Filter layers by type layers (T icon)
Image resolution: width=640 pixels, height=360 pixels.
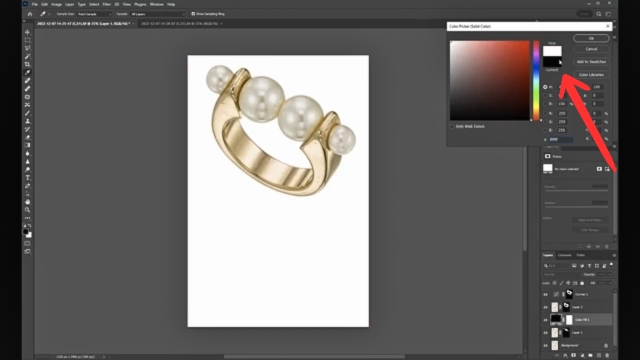(x=589, y=266)
